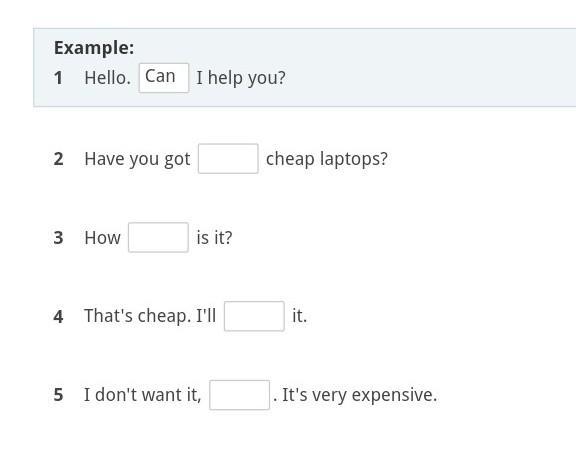Click the example field containing "Can"
This screenshot has width=576, height=454.
(x=164, y=78)
